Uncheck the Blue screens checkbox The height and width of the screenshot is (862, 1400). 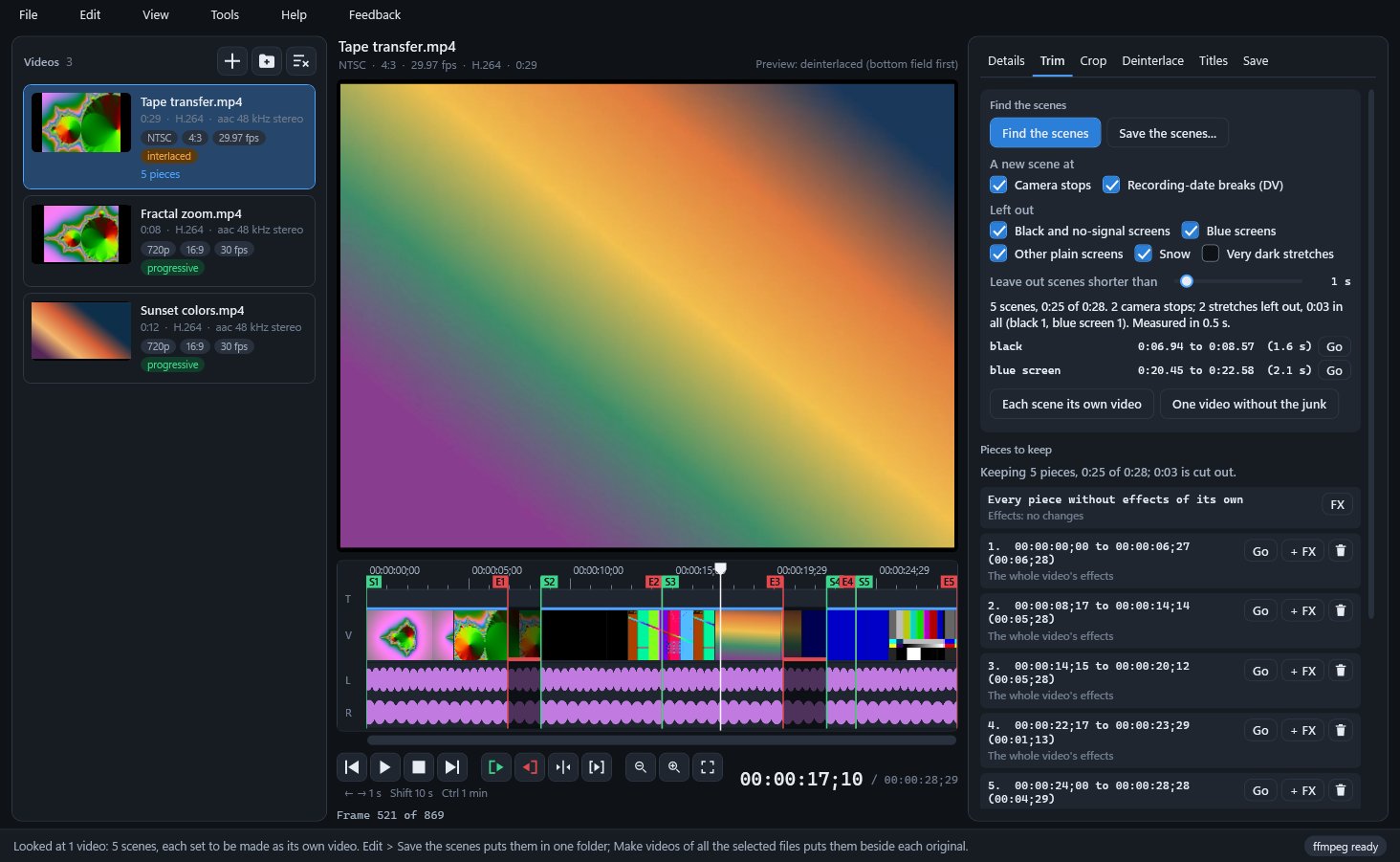pyautogui.click(x=1191, y=231)
